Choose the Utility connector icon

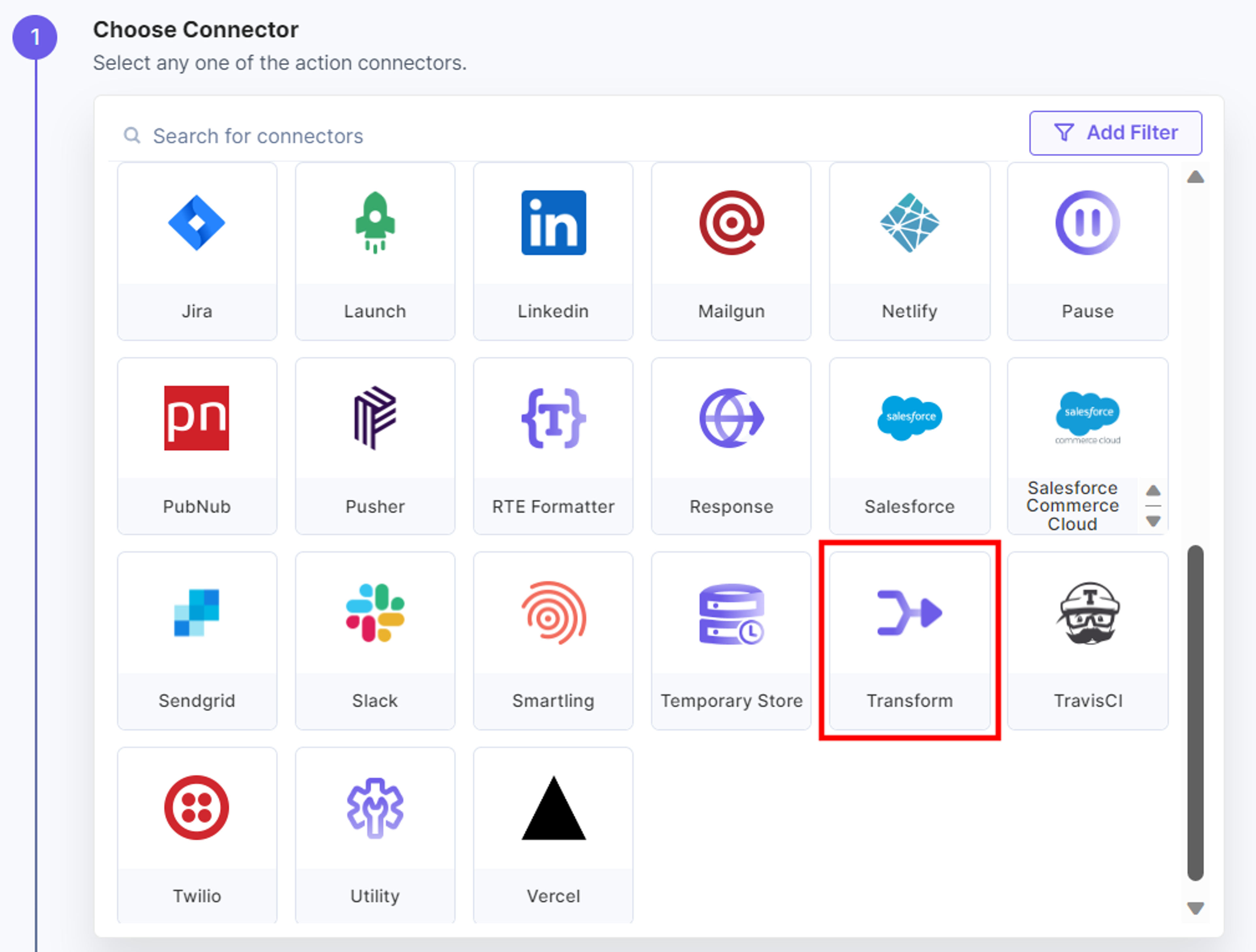click(x=375, y=807)
